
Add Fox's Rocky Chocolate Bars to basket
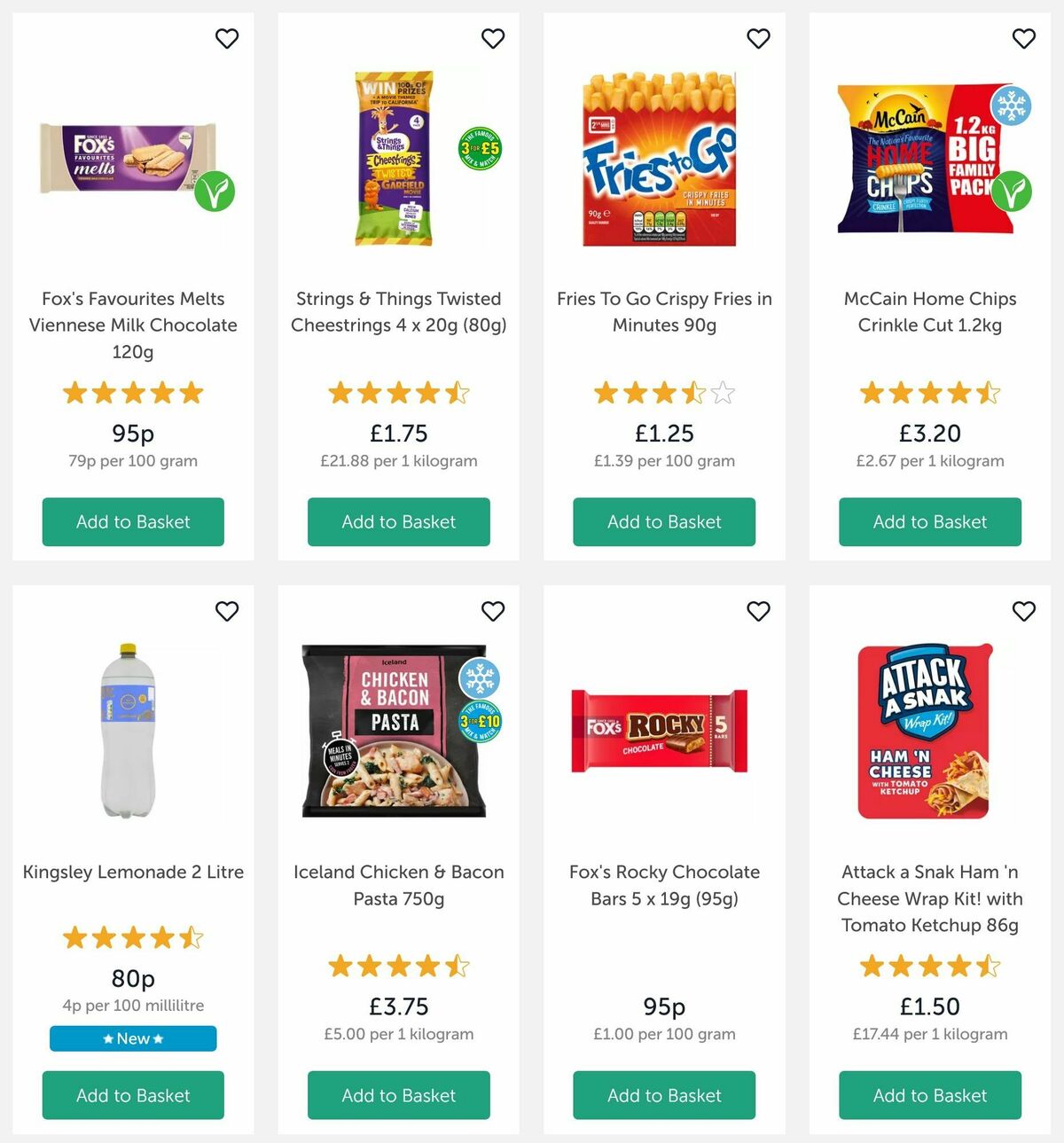[x=664, y=1095]
